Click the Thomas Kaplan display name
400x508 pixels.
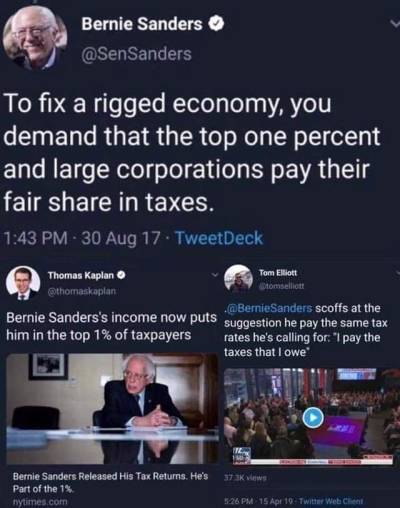[x=82, y=276]
